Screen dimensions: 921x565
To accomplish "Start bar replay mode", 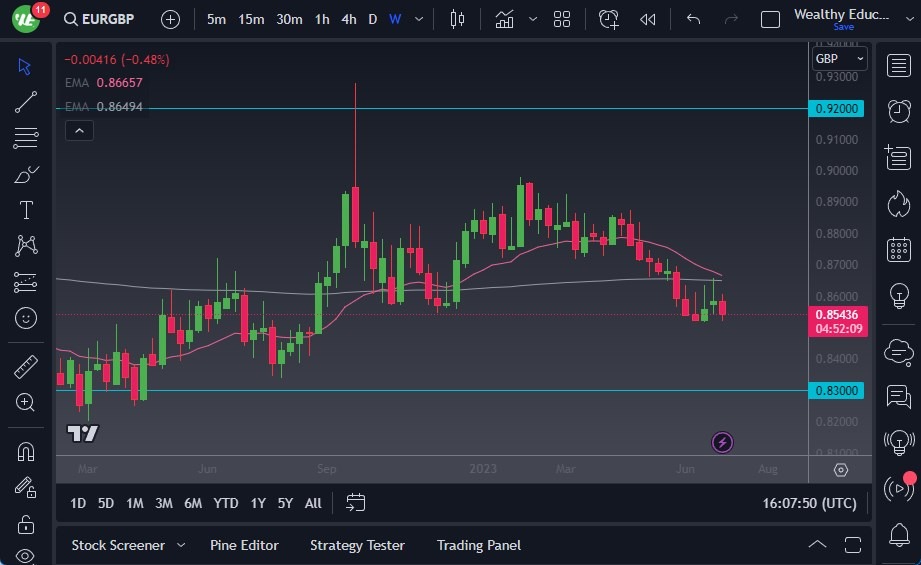I will [x=647, y=19].
